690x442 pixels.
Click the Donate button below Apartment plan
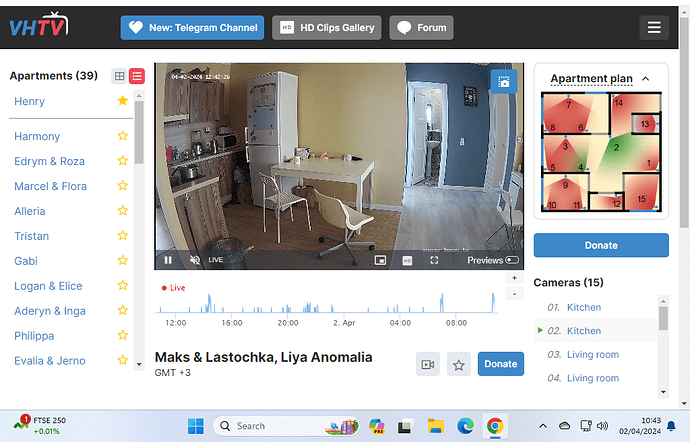pos(601,245)
